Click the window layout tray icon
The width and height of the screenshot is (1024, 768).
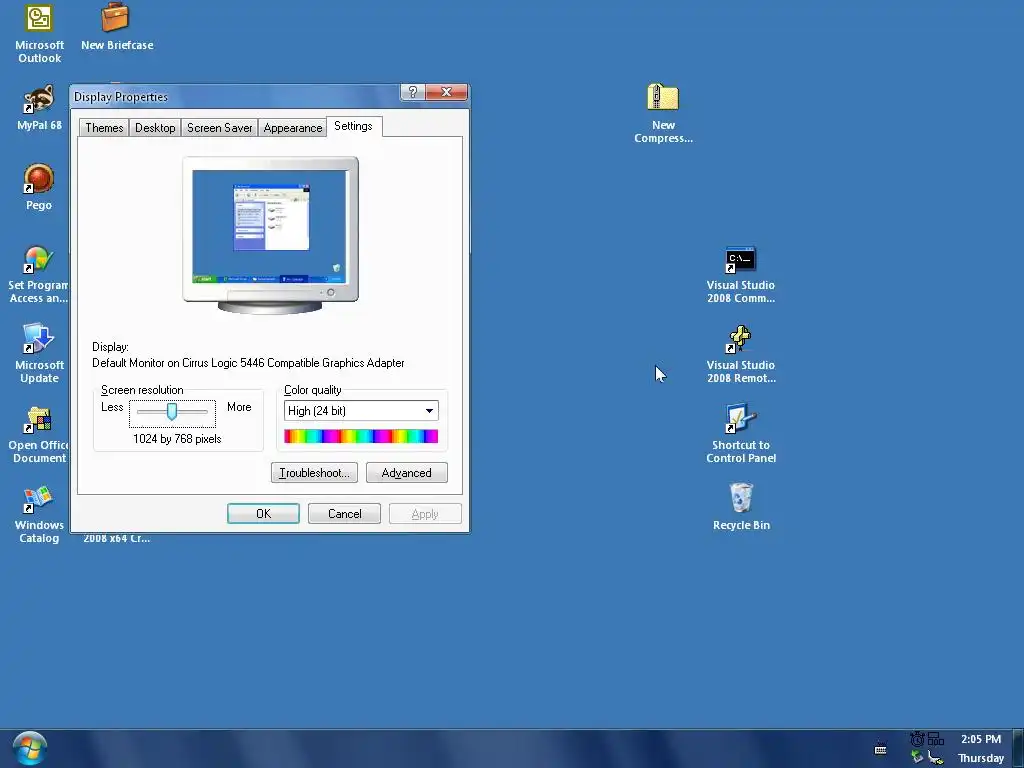[936, 739]
